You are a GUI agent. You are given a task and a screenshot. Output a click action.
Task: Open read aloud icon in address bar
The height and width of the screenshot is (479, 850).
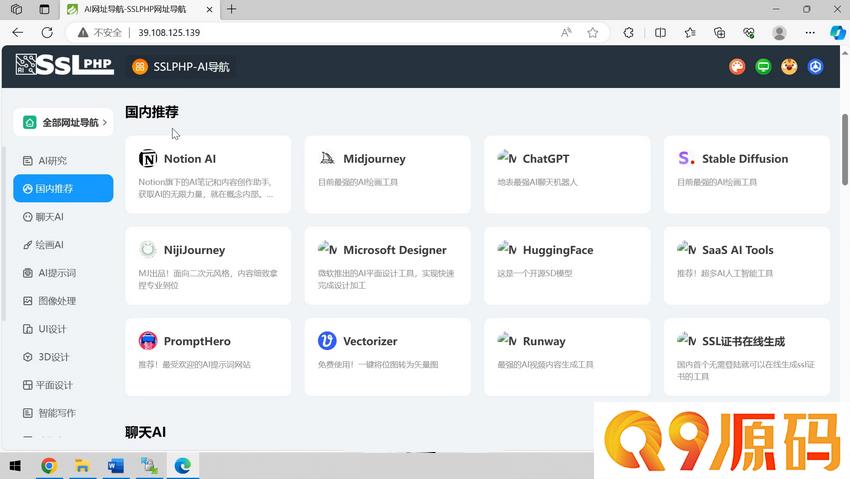pyautogui.click(x=566, y=33)
